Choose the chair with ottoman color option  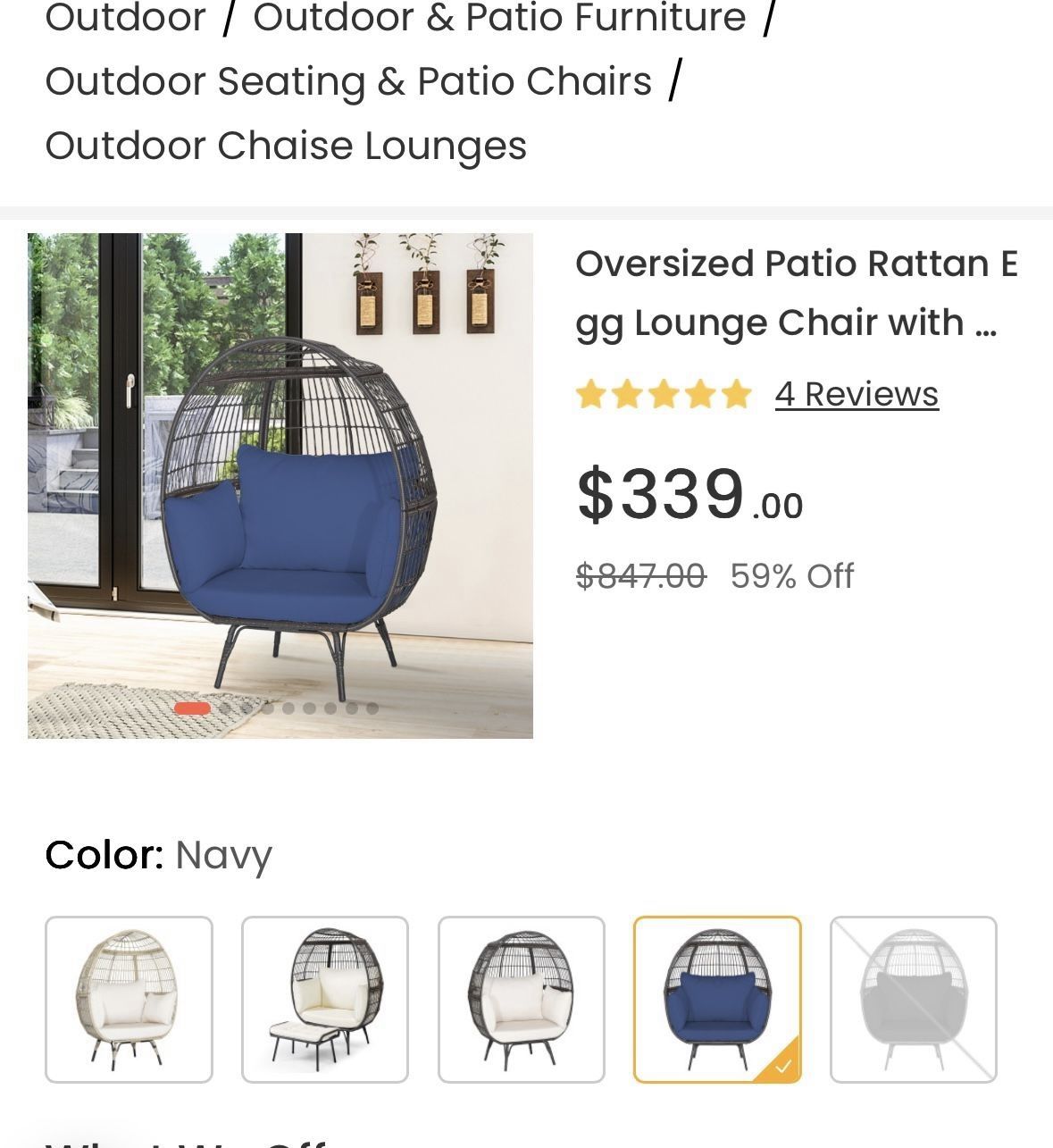pyautogui.click(x=325, y=999)
